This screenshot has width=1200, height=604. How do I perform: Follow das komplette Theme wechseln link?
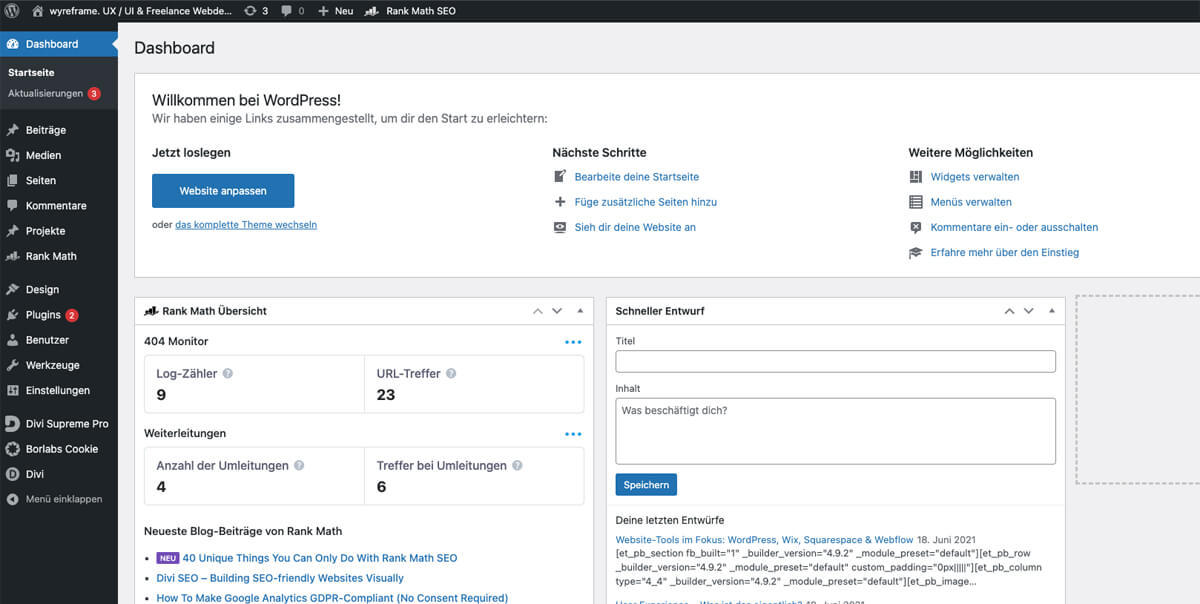click(x=246, y=225)
